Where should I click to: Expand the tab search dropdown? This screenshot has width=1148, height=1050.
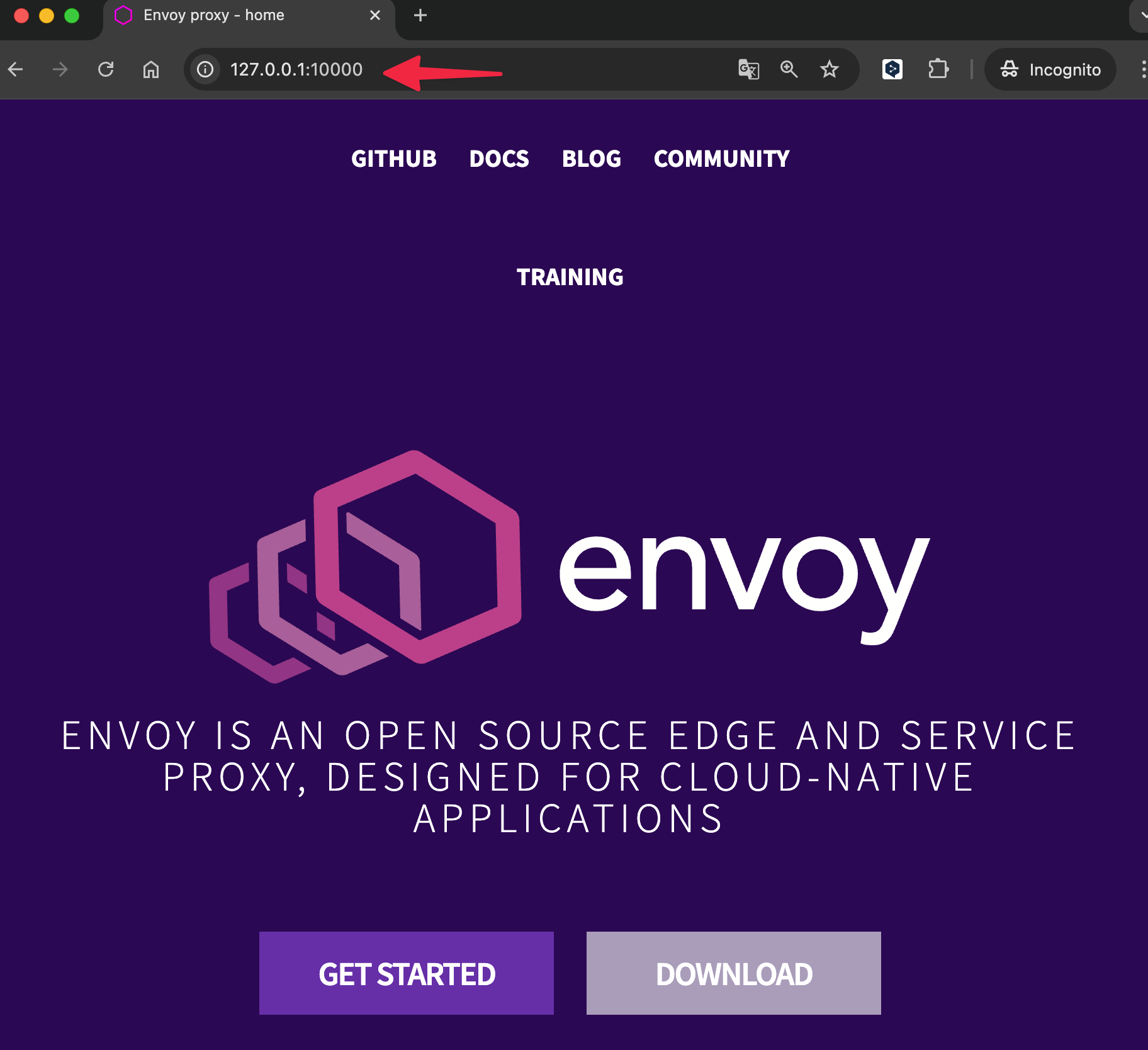1140,15
